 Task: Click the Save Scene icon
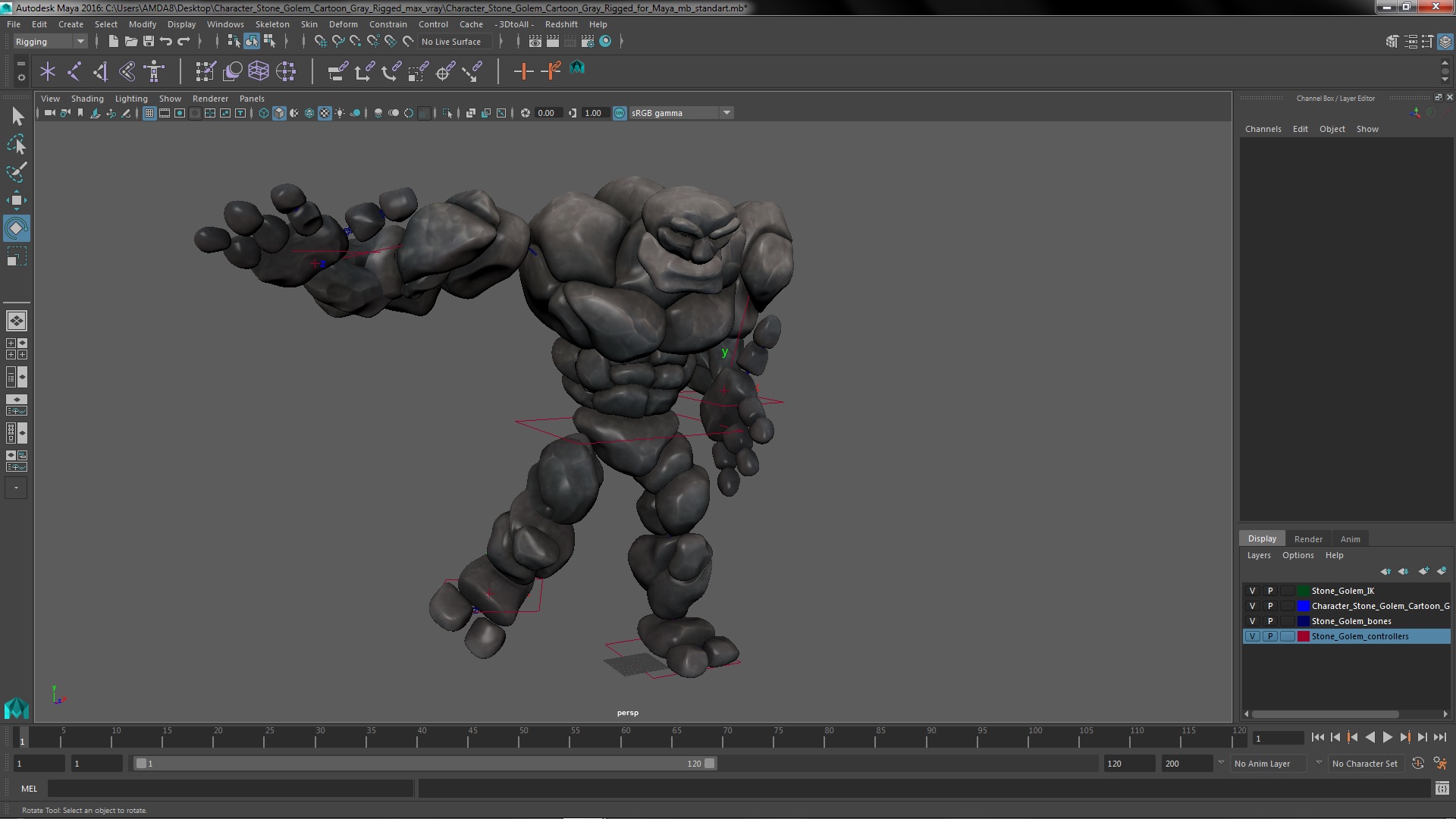[x=149, y=42]
